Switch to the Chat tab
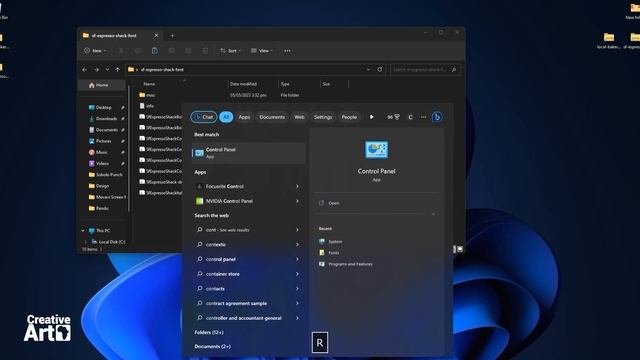 (204, 117)
